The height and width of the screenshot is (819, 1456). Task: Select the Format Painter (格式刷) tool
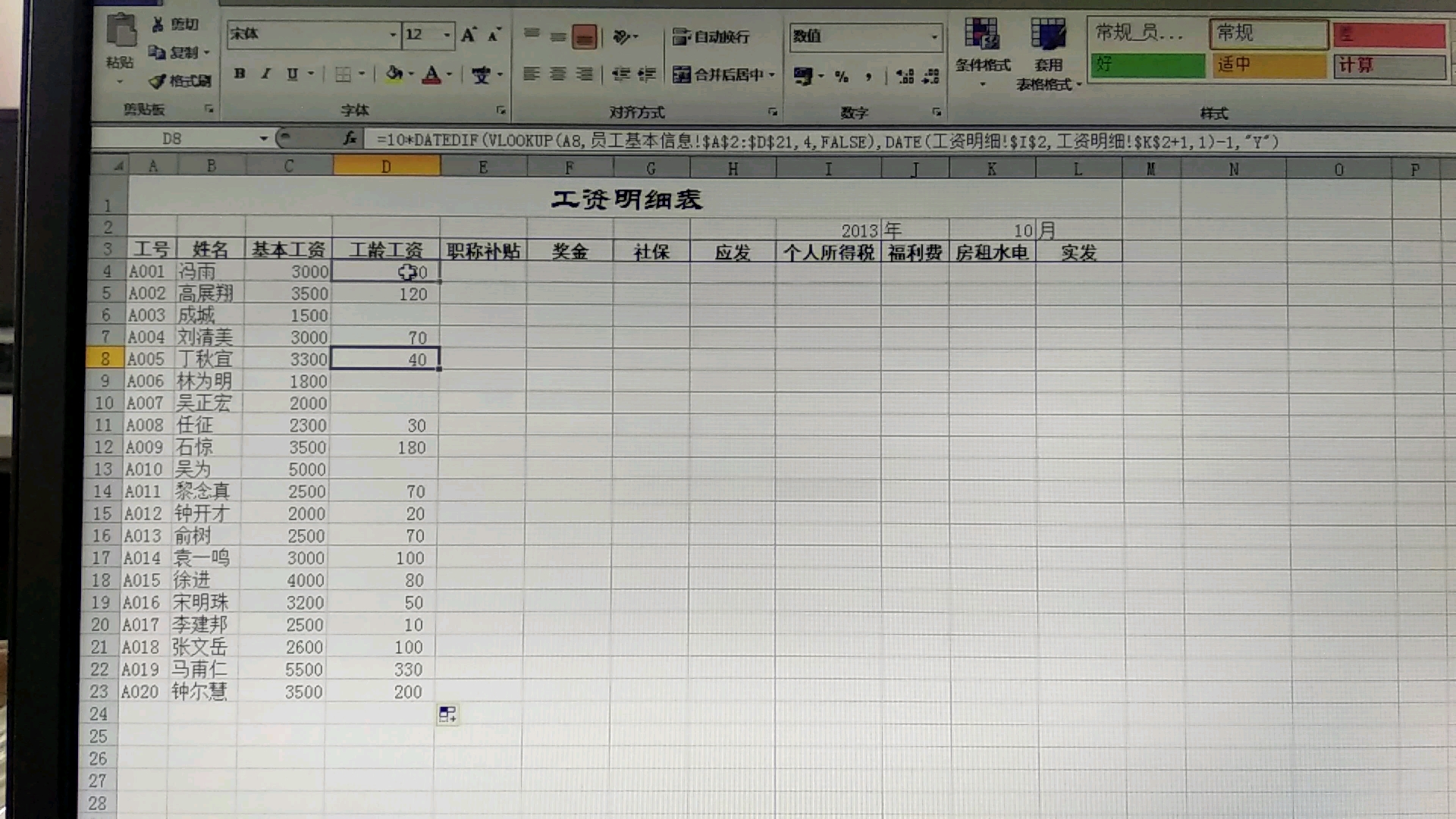pos(180,80)
